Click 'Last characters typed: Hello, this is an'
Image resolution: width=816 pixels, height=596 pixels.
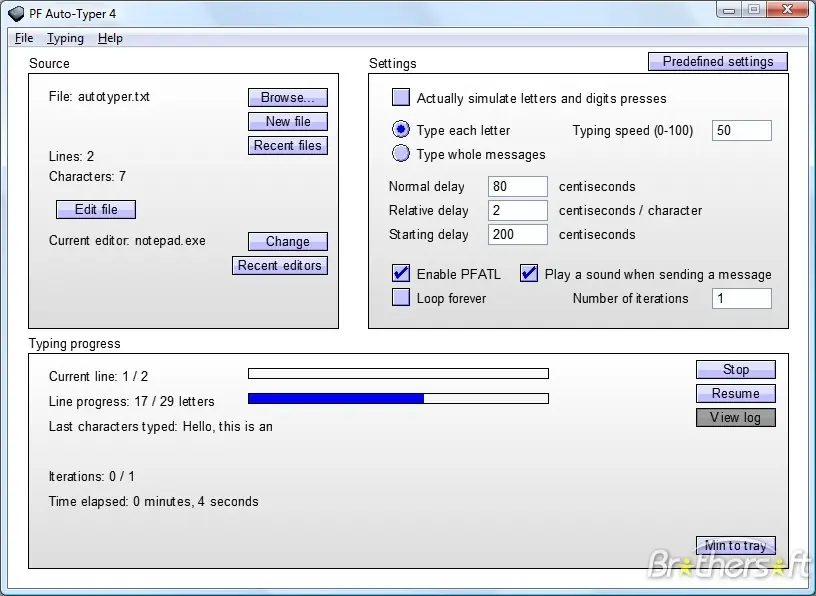pos(161,426)
